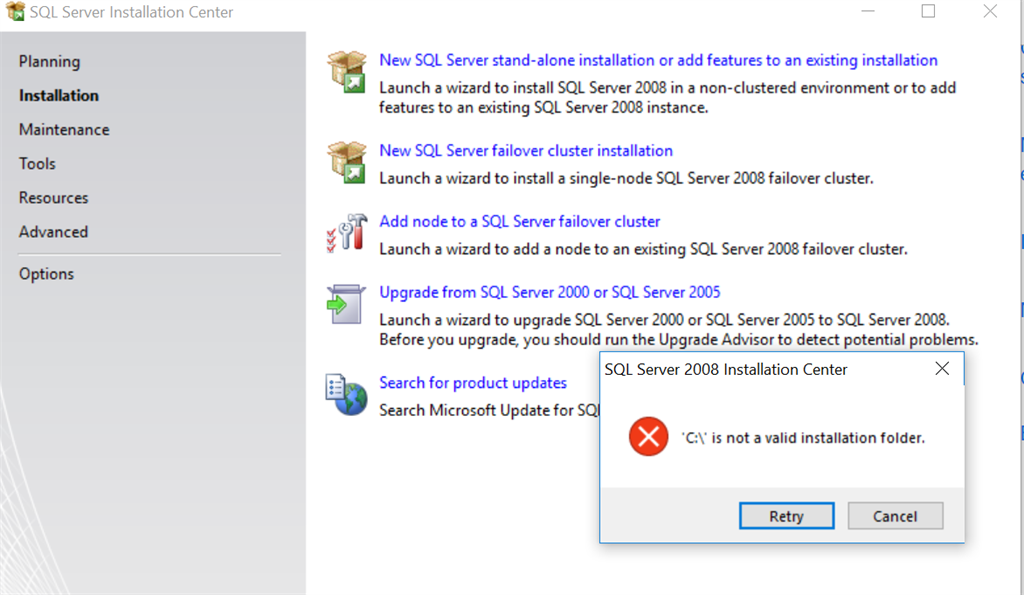Viewport: 1024px width, 595px height.
Task: Select the Resources section
Action: (54, 197)
